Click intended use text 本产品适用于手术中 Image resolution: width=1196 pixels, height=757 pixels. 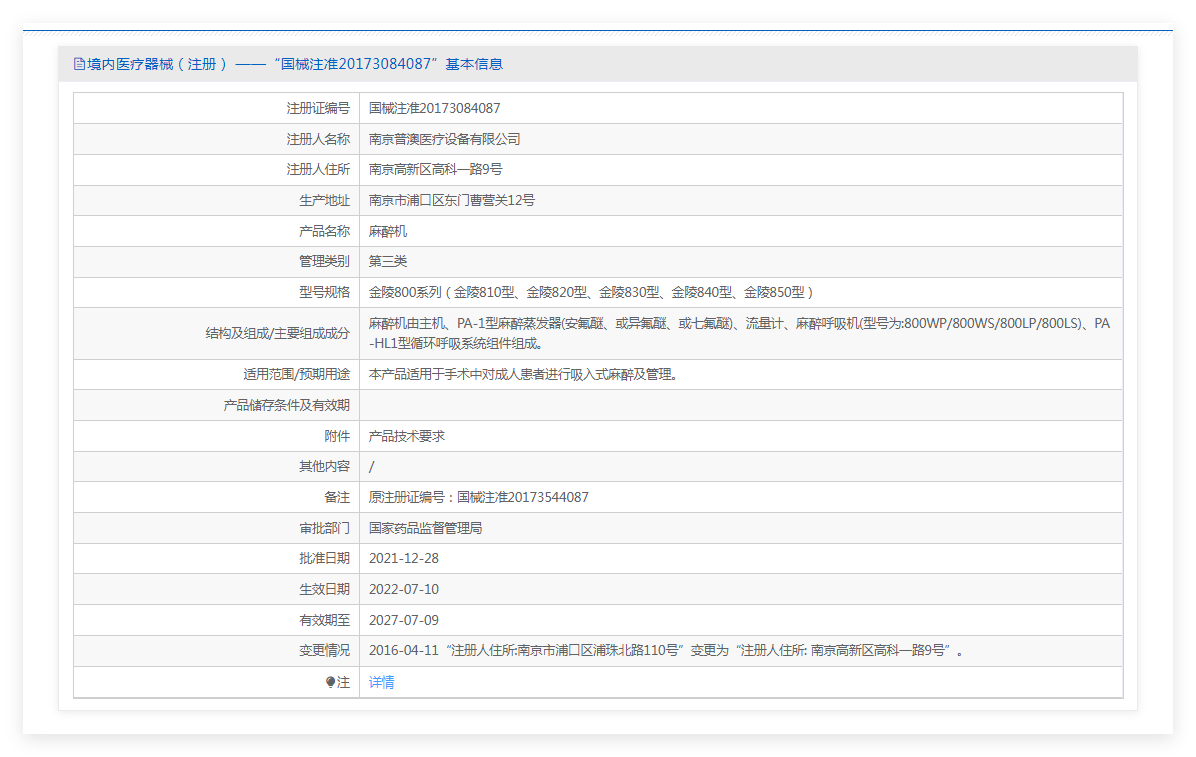(x=523, y=375)
